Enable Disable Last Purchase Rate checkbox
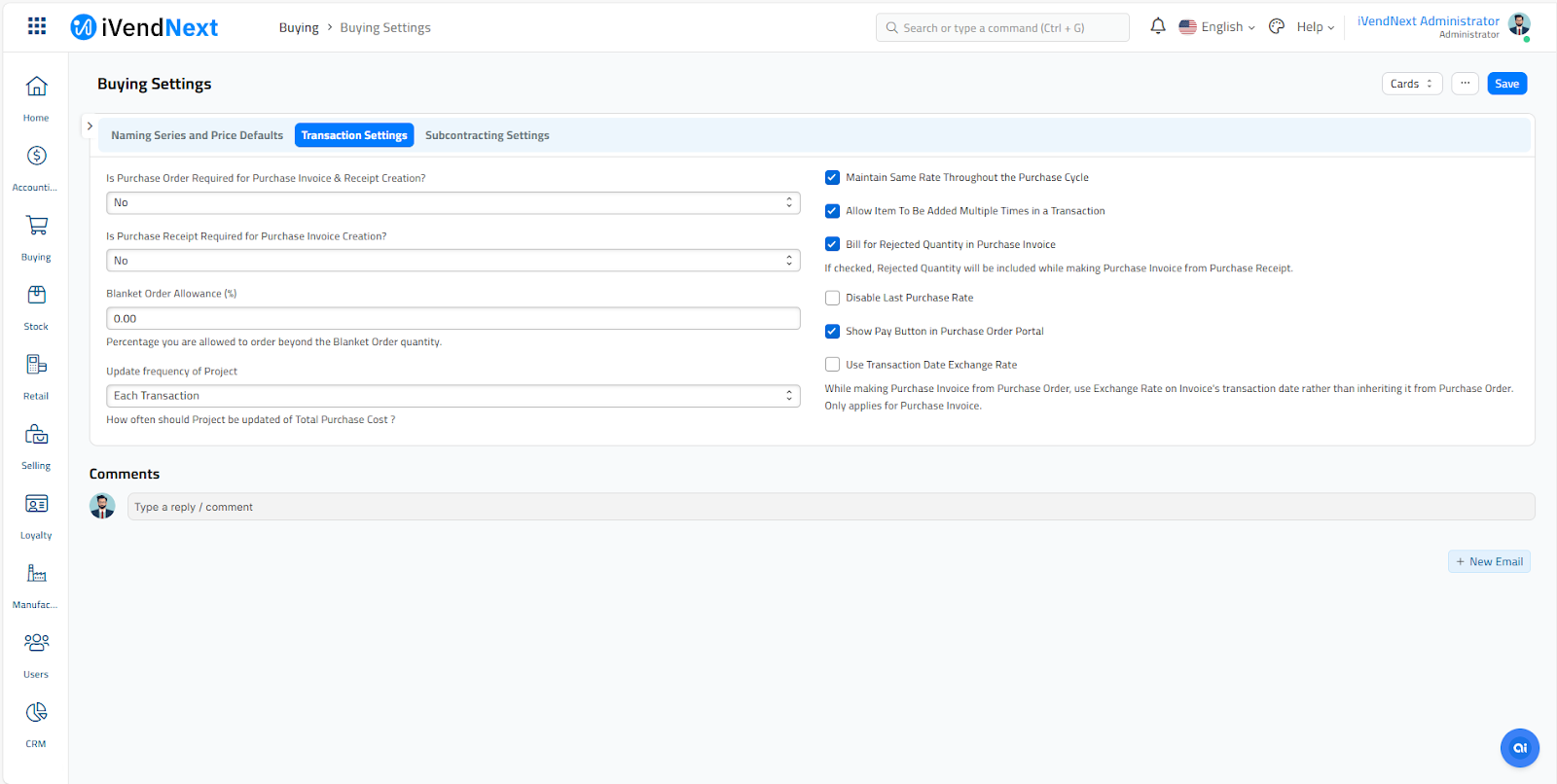 point(832,299)
